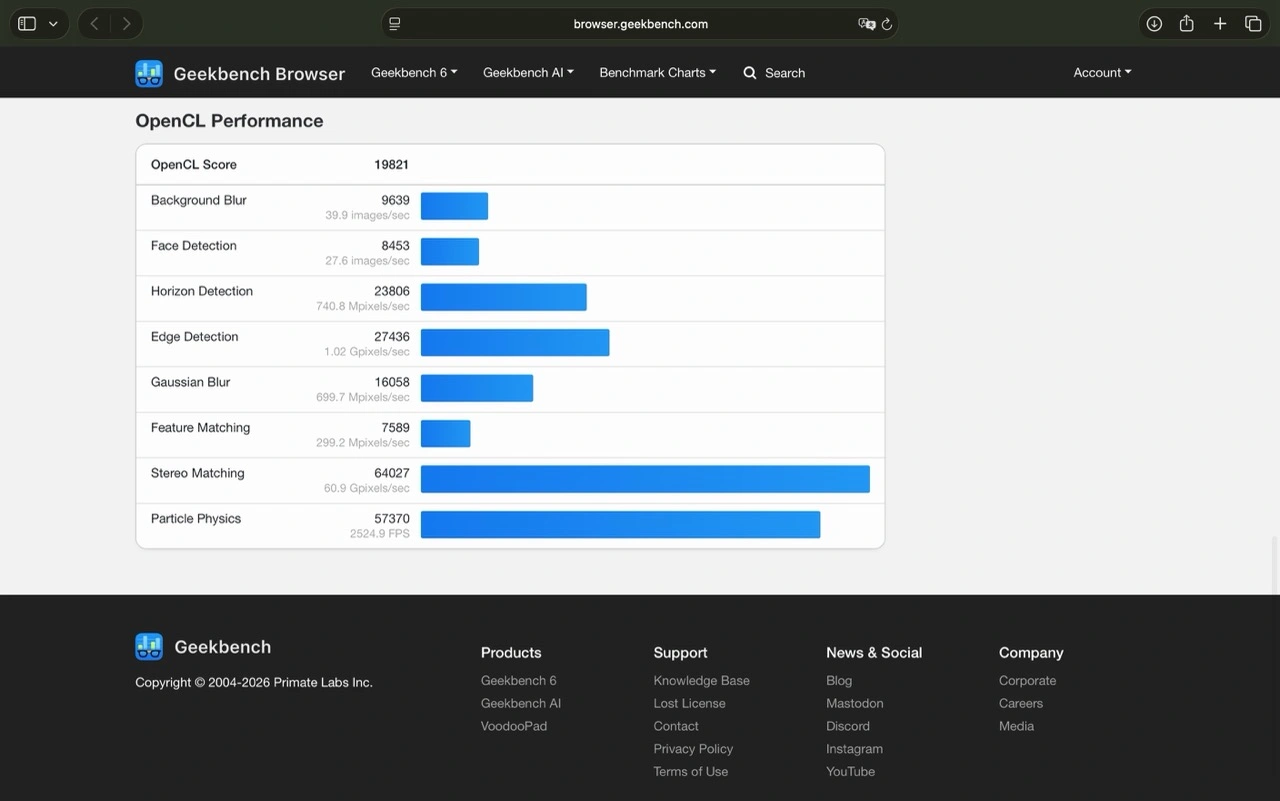Expand the sidebar options chevron
Image resolution: width=1280 pixels, height=801 pixels.
point(53,24)
